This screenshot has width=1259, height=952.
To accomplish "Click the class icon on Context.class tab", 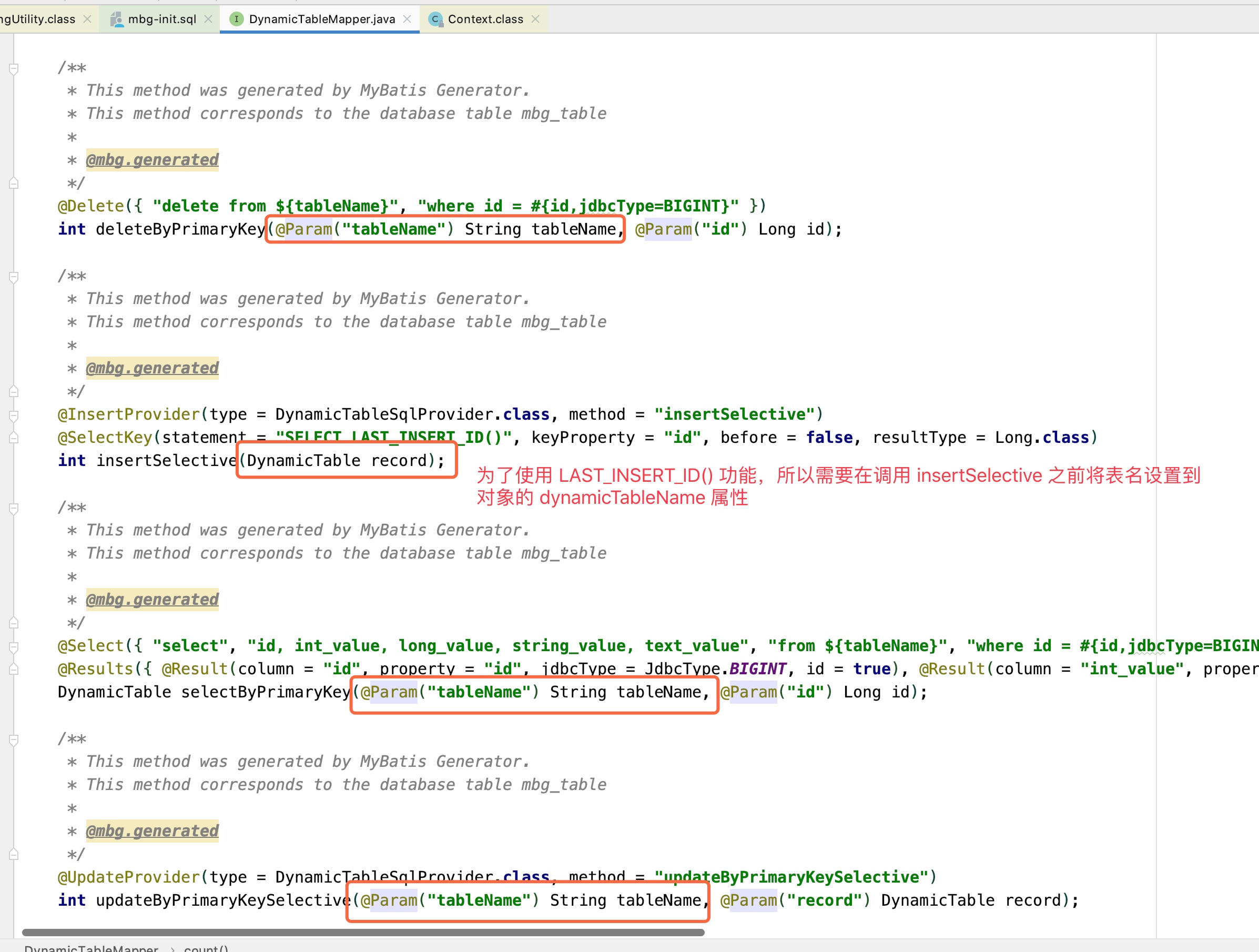I will click(435, 19).
